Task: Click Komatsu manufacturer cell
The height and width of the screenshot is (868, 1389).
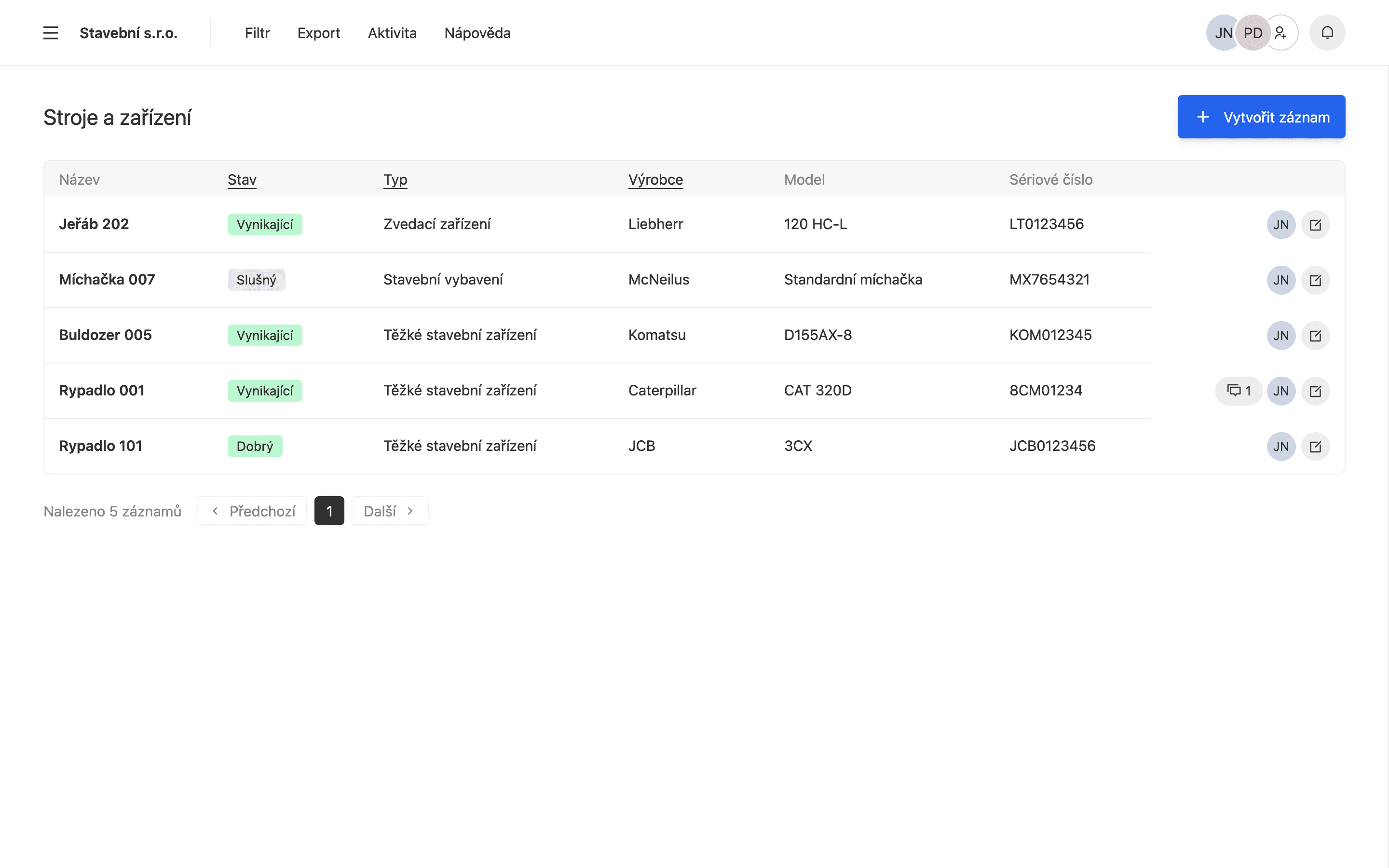Action: pyautogui.click(x=656, y=335)
